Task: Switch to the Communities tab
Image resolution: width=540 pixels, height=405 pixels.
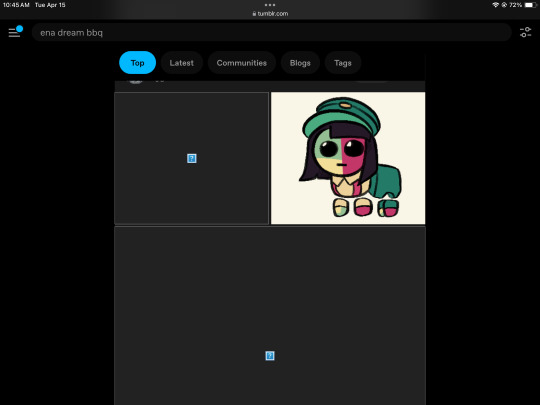Action: click(x=242, y=63)
